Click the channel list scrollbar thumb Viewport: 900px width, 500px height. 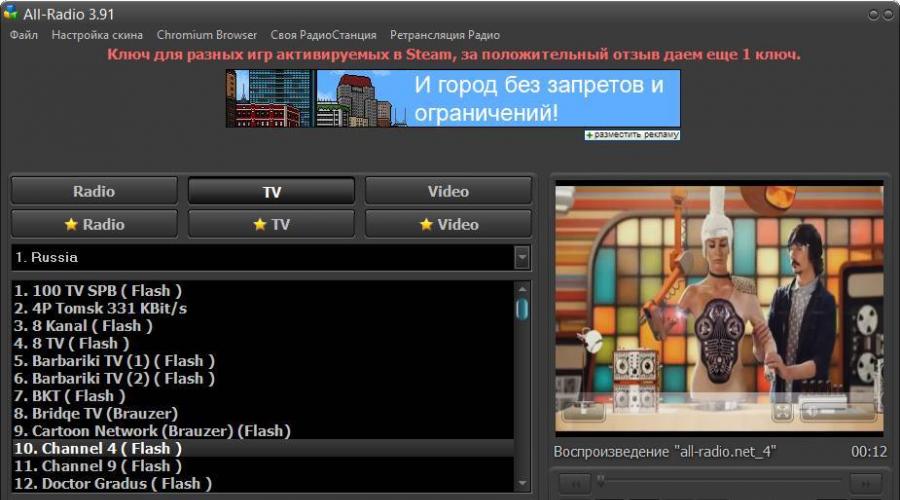[x=522, y=309]
